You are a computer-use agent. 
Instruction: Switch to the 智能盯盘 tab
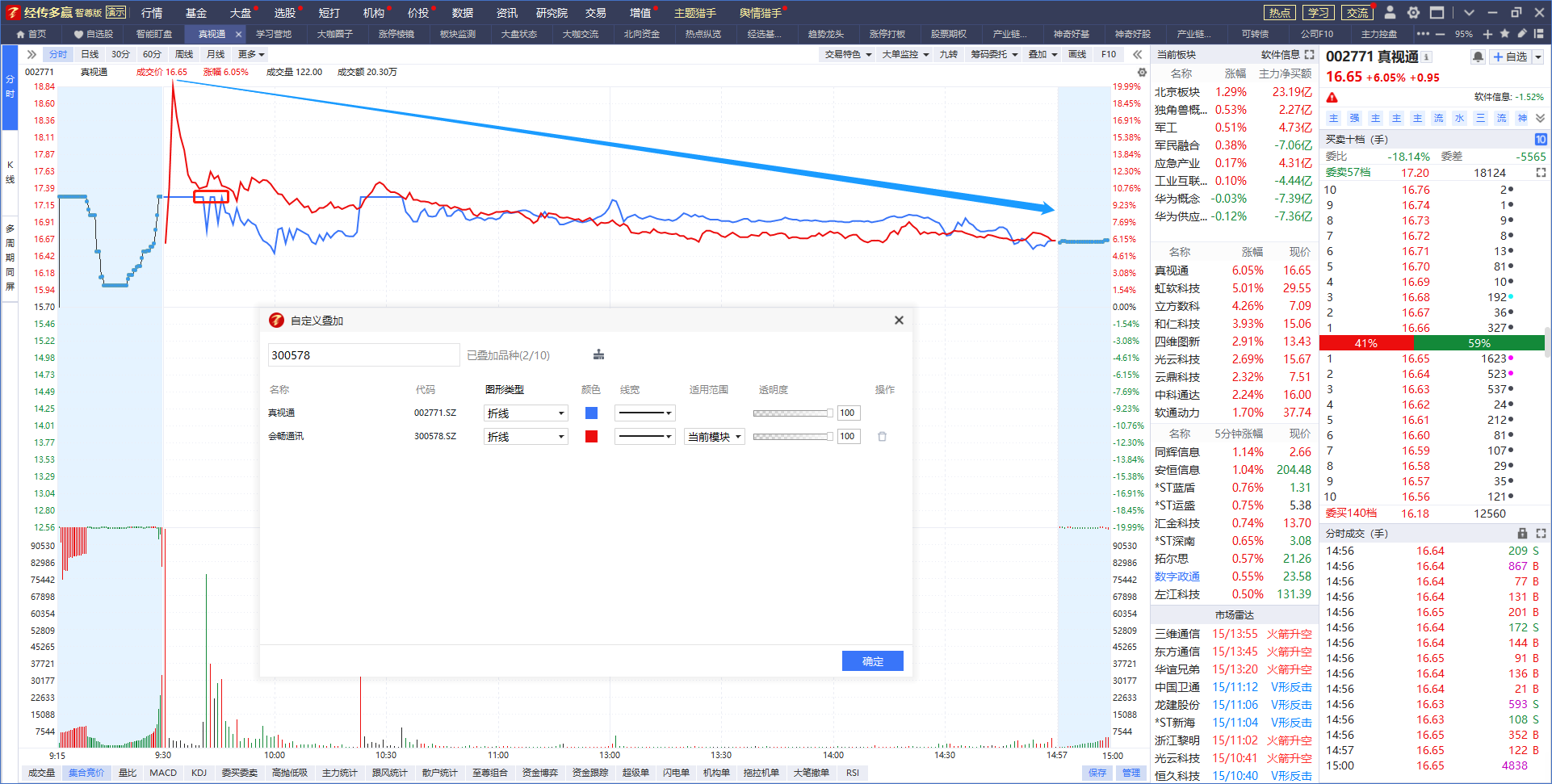(153, 34)
